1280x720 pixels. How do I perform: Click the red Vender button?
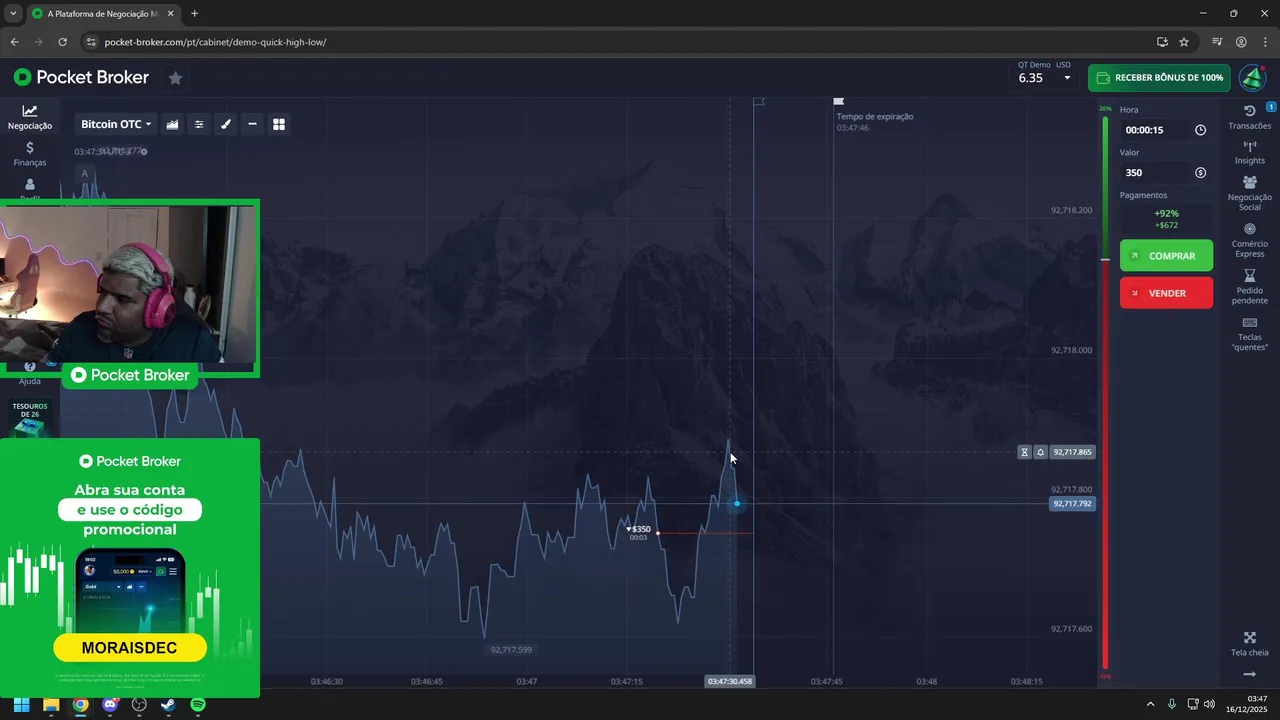[x=1166, y=293]
